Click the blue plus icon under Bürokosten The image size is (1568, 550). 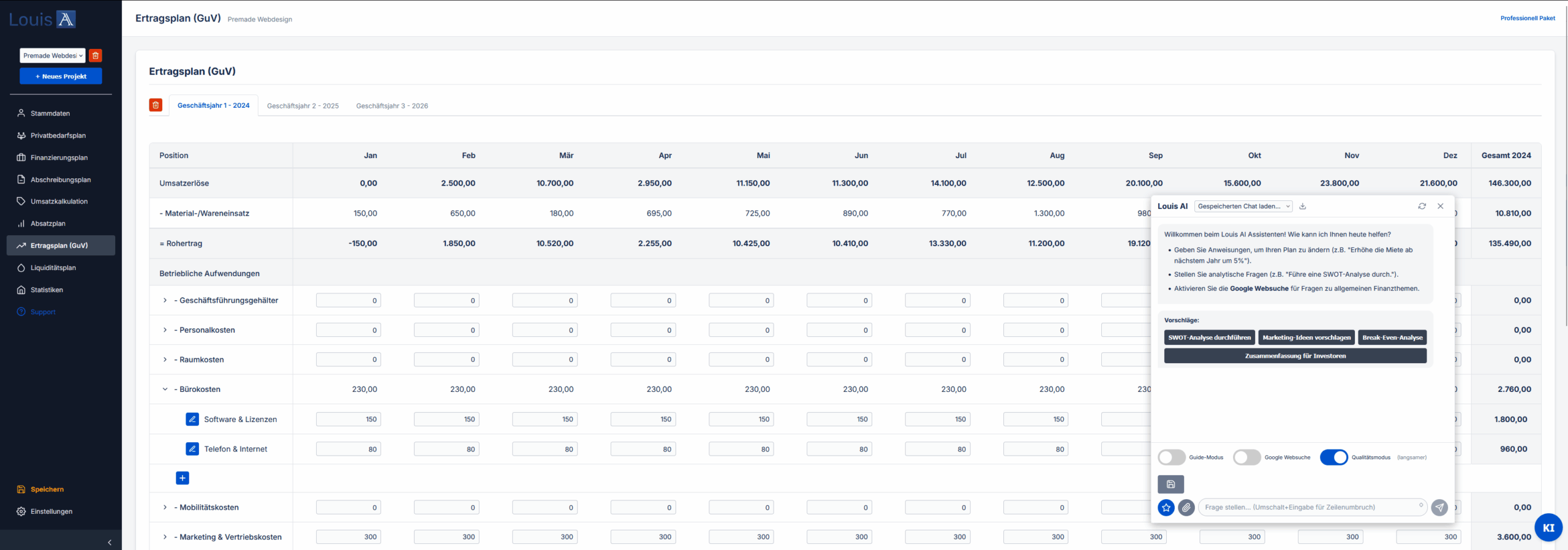coord(183,478)
